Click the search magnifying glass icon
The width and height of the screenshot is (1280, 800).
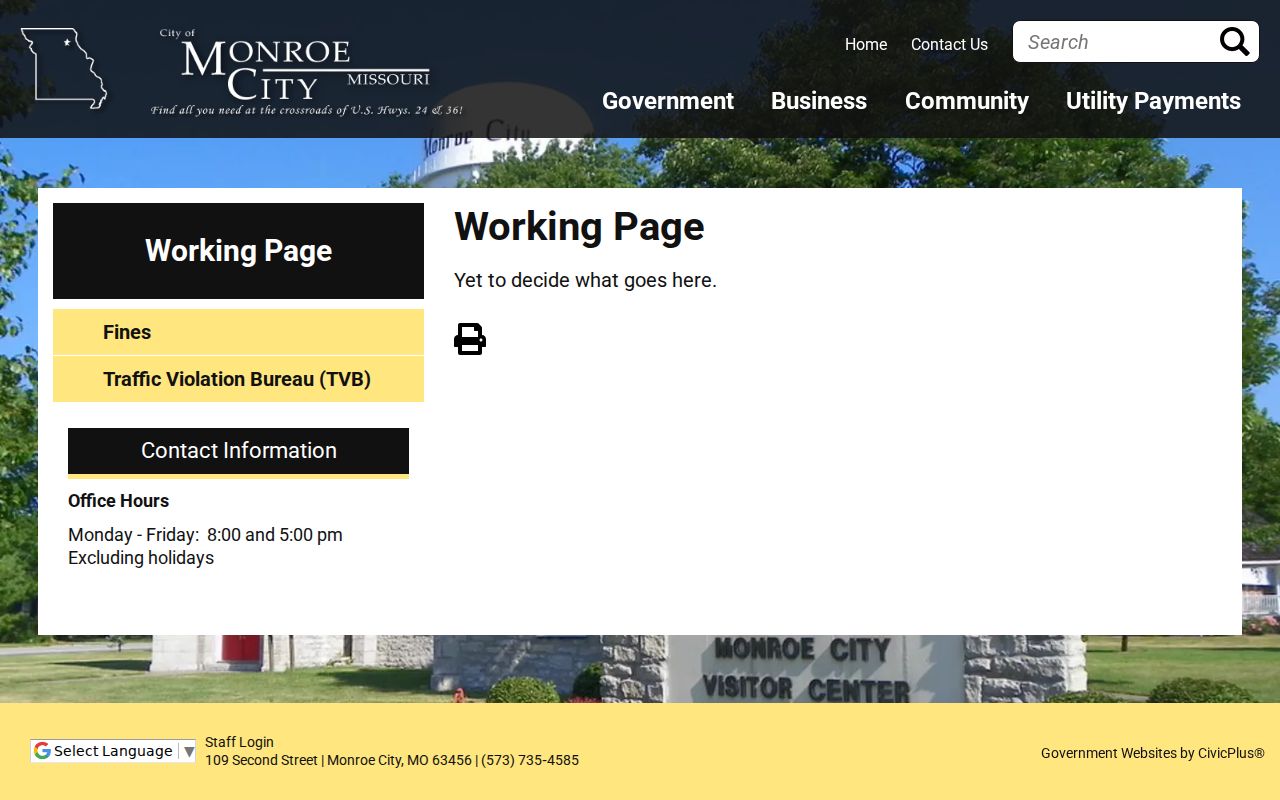click(1234, 42)
